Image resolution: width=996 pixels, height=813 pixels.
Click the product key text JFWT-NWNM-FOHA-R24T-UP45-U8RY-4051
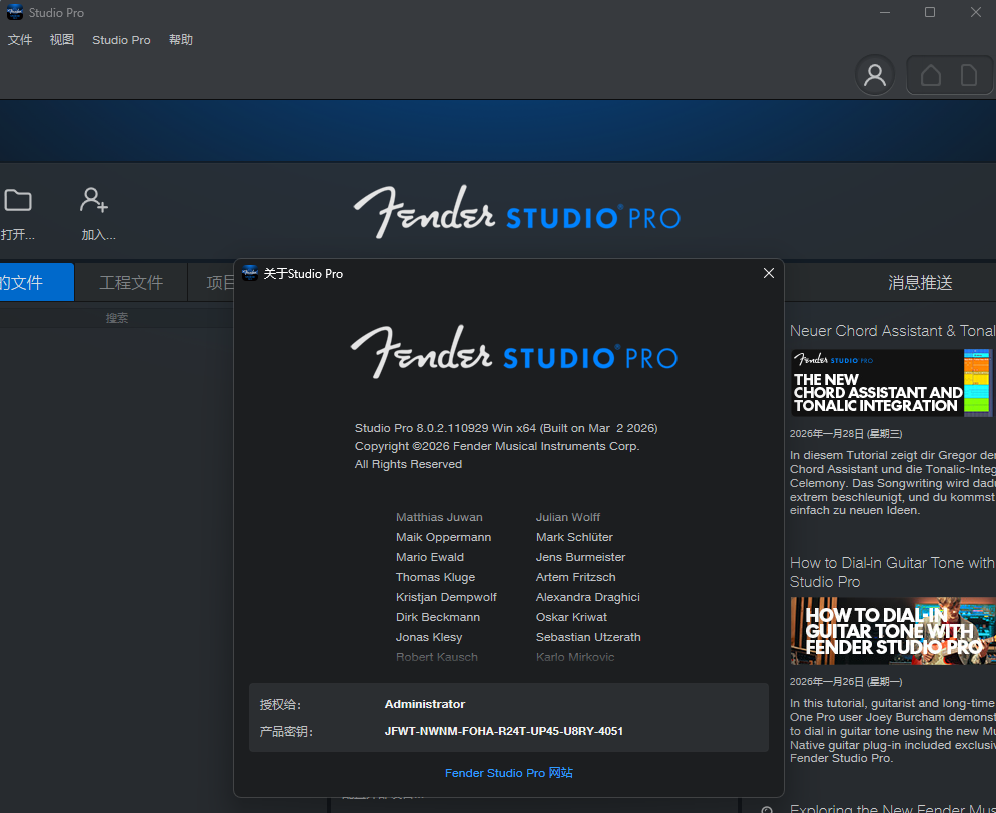[504, 731]
